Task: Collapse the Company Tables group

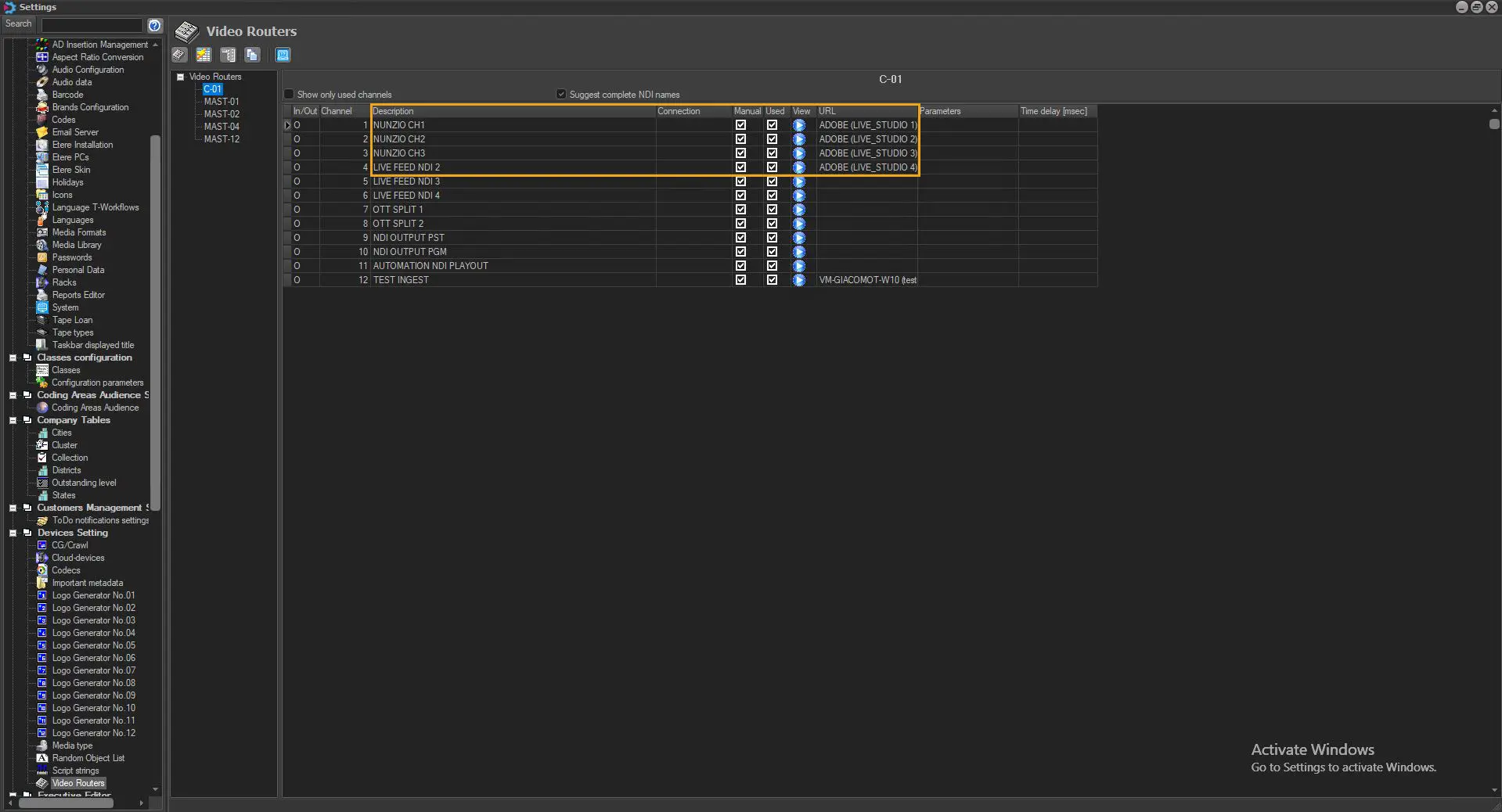Action: 13,420
